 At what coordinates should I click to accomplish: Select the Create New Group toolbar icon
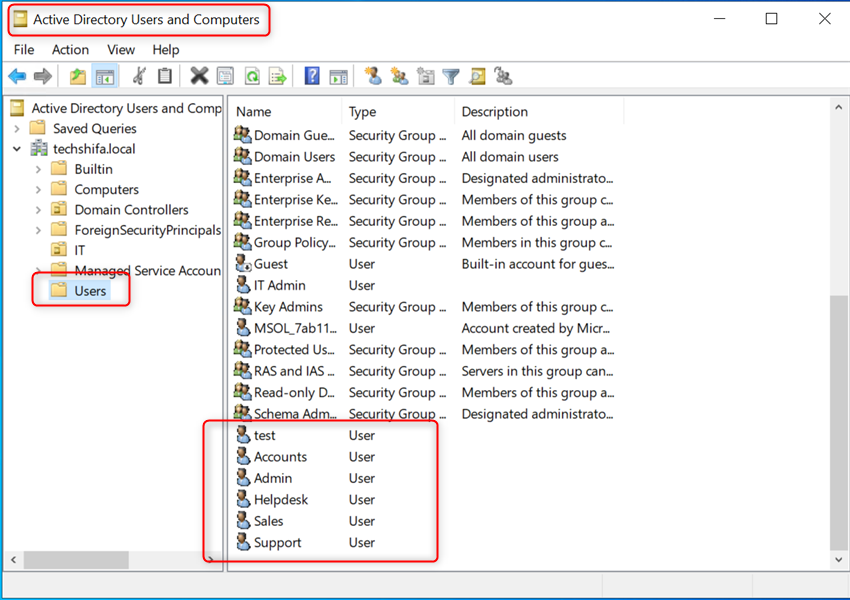coord(399,76)
